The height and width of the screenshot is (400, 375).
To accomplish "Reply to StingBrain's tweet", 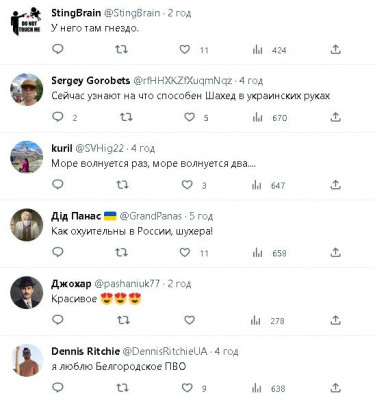I will click(58, 49).
